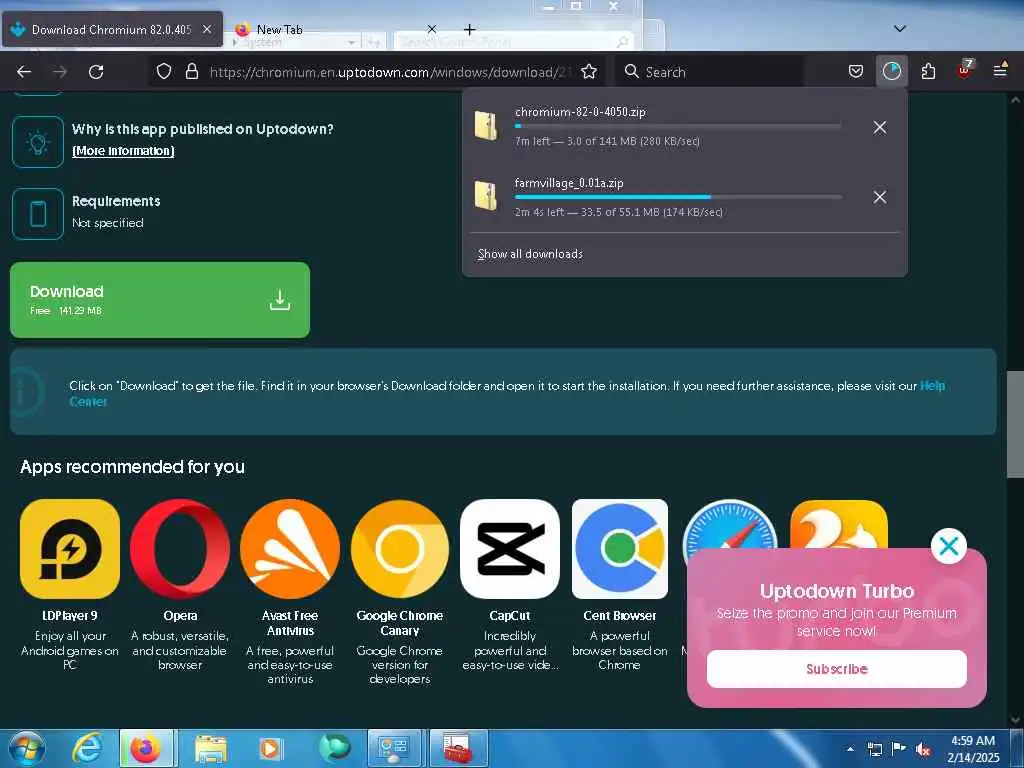Close the New Tab tab
Viewport: 1024px width, 768px height.
pos(432,29)
